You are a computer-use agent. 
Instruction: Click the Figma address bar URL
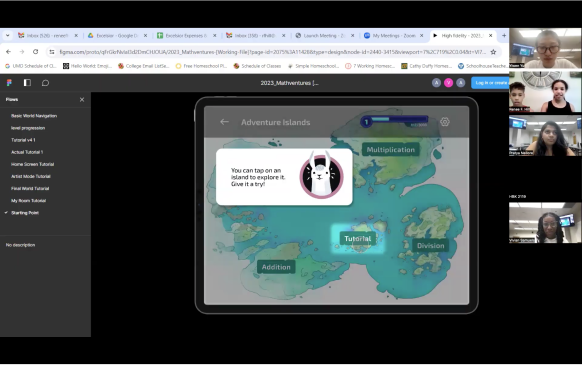pos(272,52)
